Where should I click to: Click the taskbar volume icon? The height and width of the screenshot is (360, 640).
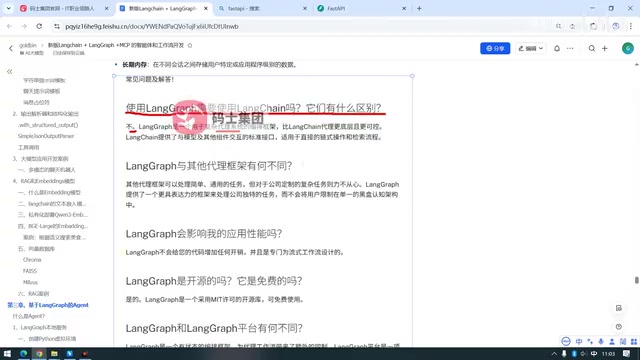[x=584, y=353]
